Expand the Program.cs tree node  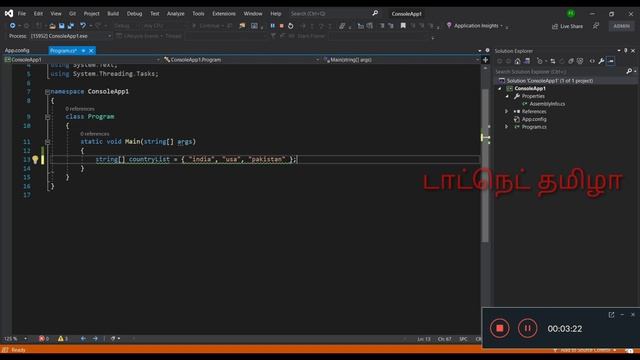click(507, 127)
